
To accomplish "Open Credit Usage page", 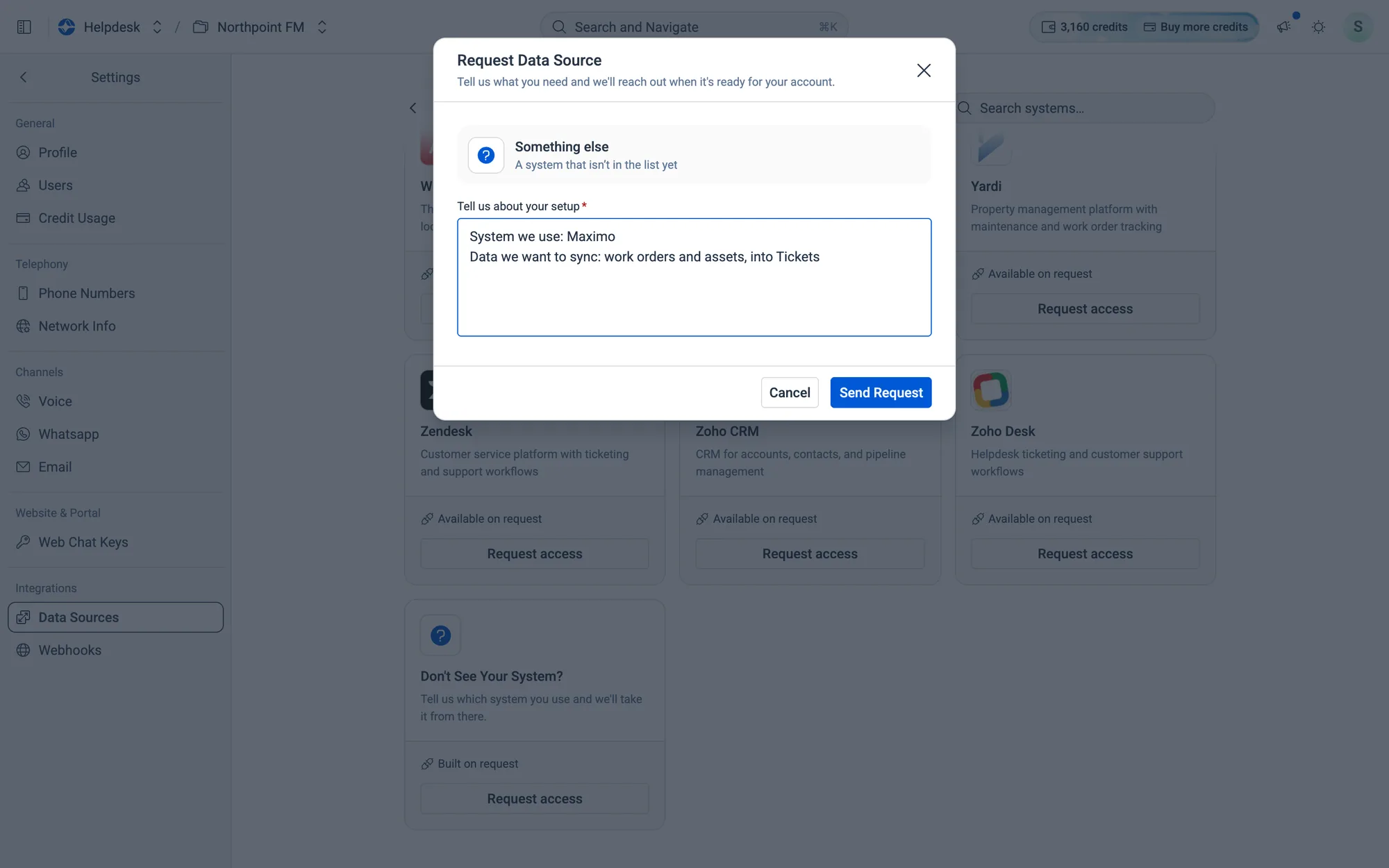I will pyautogui.click(x=116, y=218).
